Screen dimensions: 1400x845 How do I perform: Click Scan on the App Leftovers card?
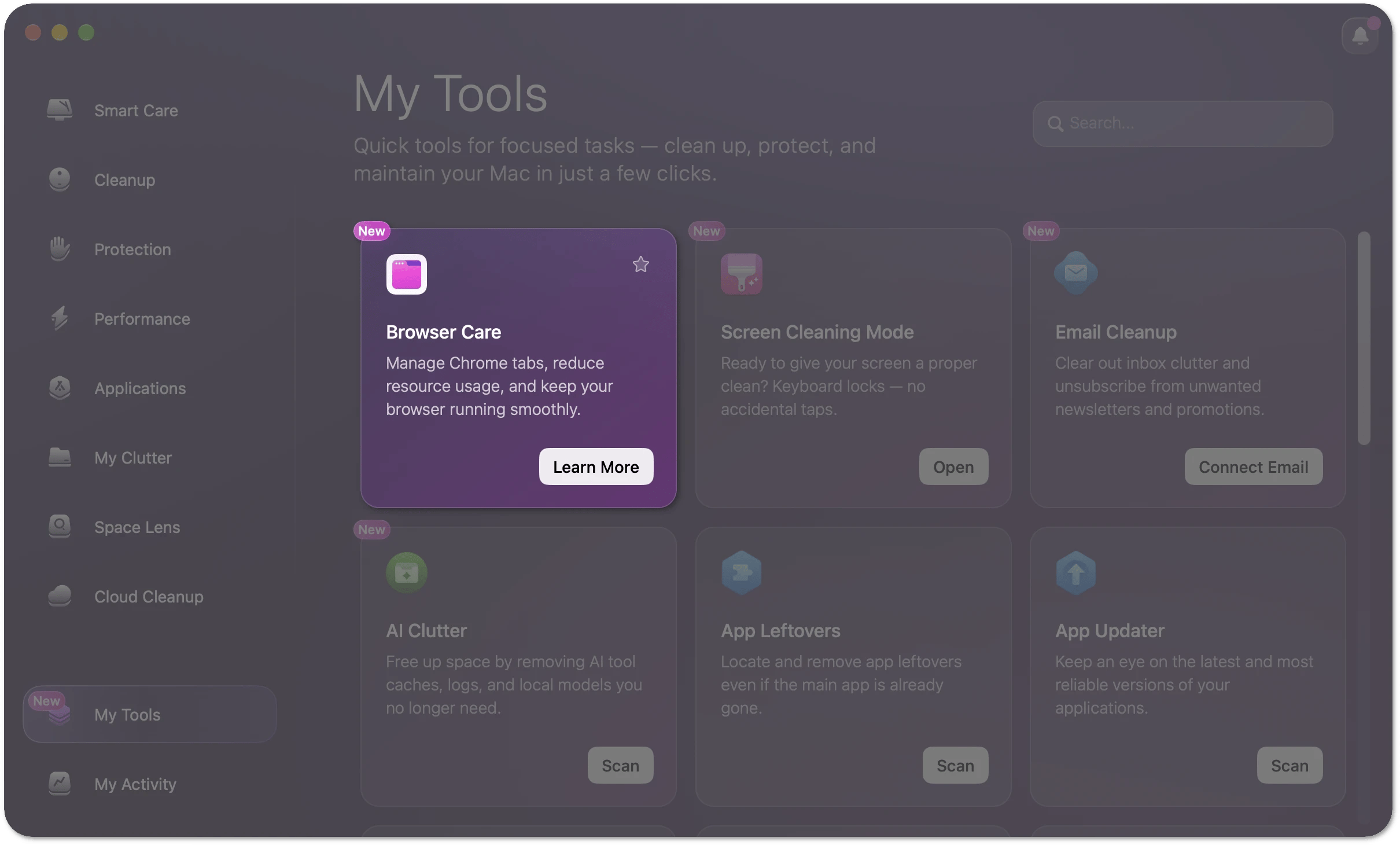point(955,765)
